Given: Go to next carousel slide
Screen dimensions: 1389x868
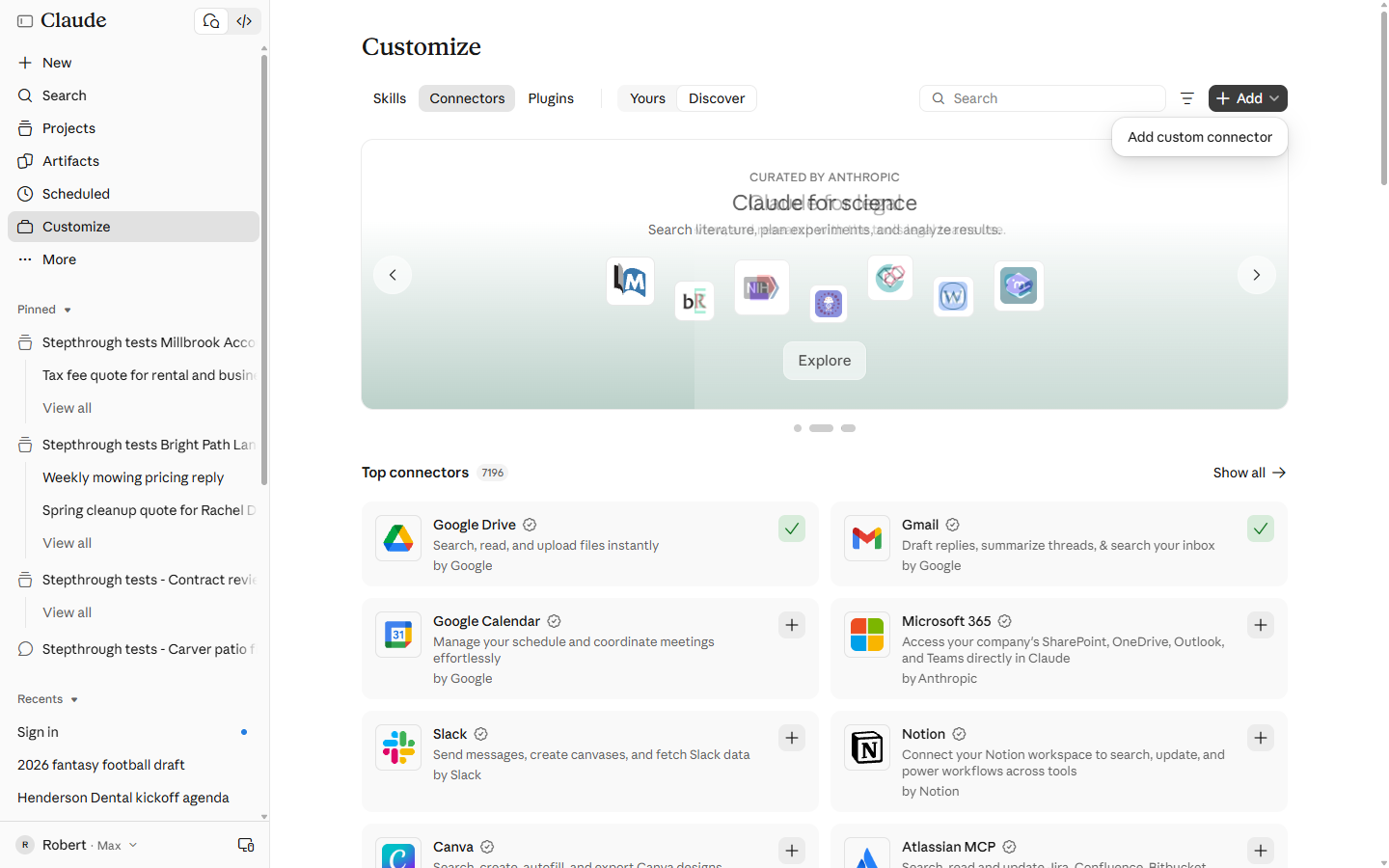Looking at the screenshot, I should 1257,275.
